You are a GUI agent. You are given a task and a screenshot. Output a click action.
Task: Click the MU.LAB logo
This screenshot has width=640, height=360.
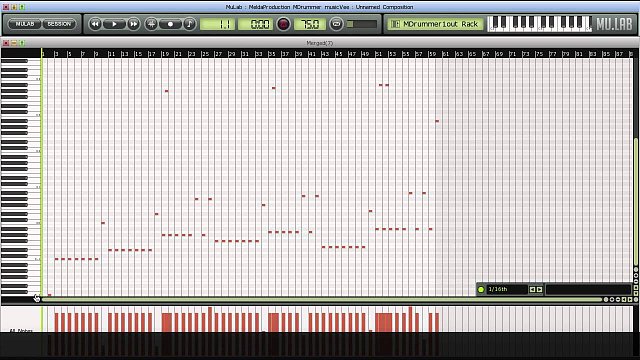[x=614, y=24]
